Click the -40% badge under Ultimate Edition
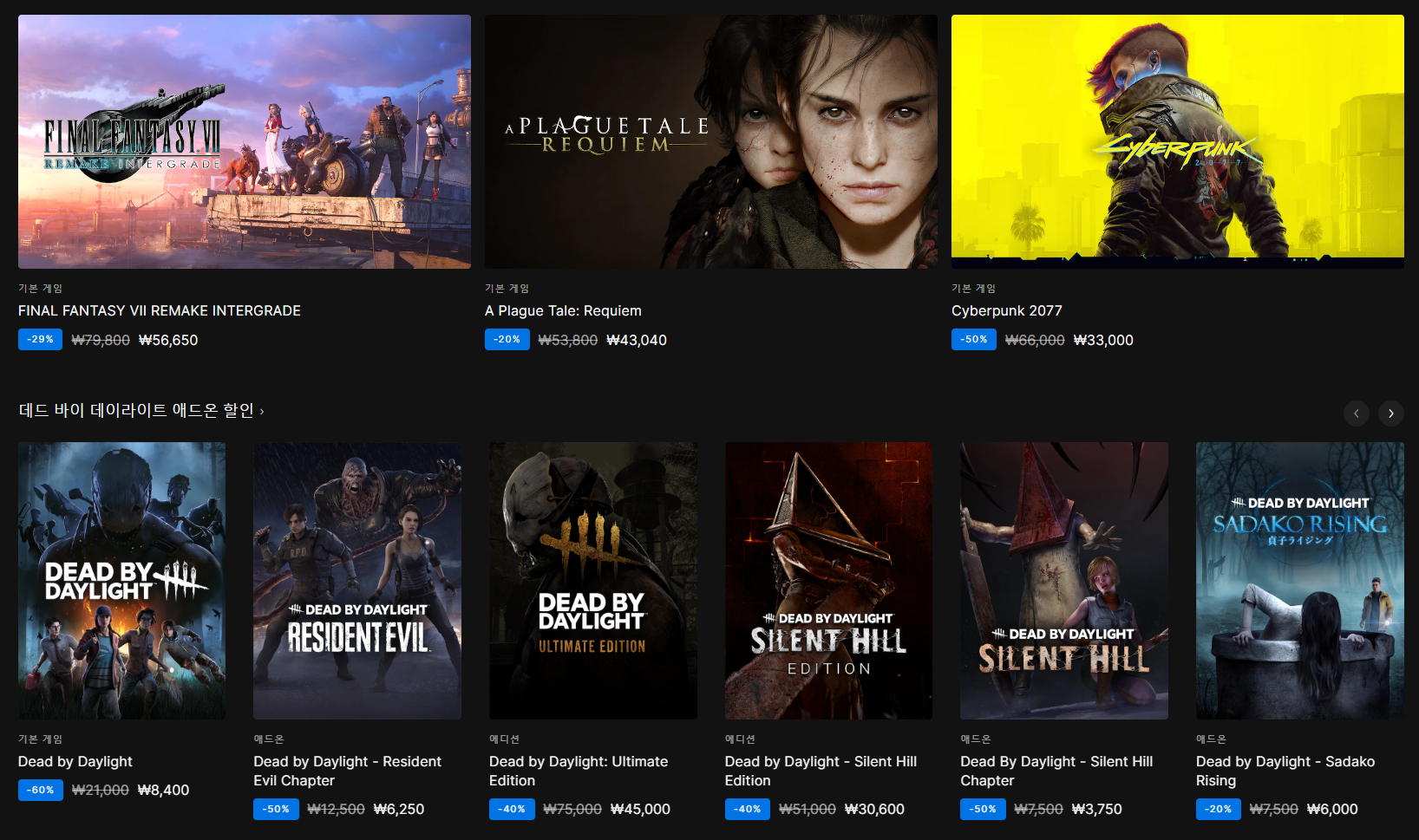The height and width of the screenshot is (840, 1419). click(x=512, y=809)
